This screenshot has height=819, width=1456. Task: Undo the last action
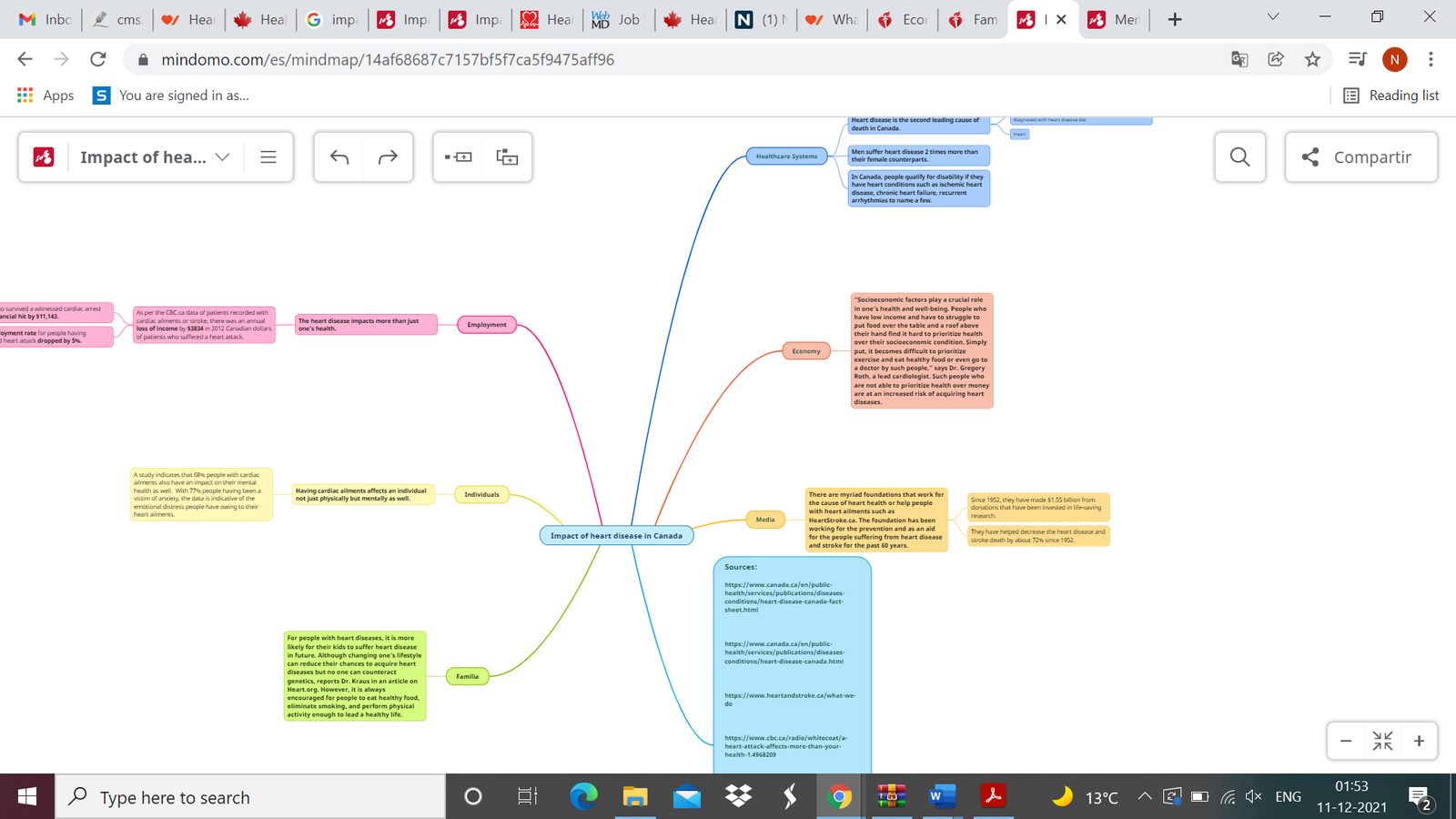[x=339, y=157]
